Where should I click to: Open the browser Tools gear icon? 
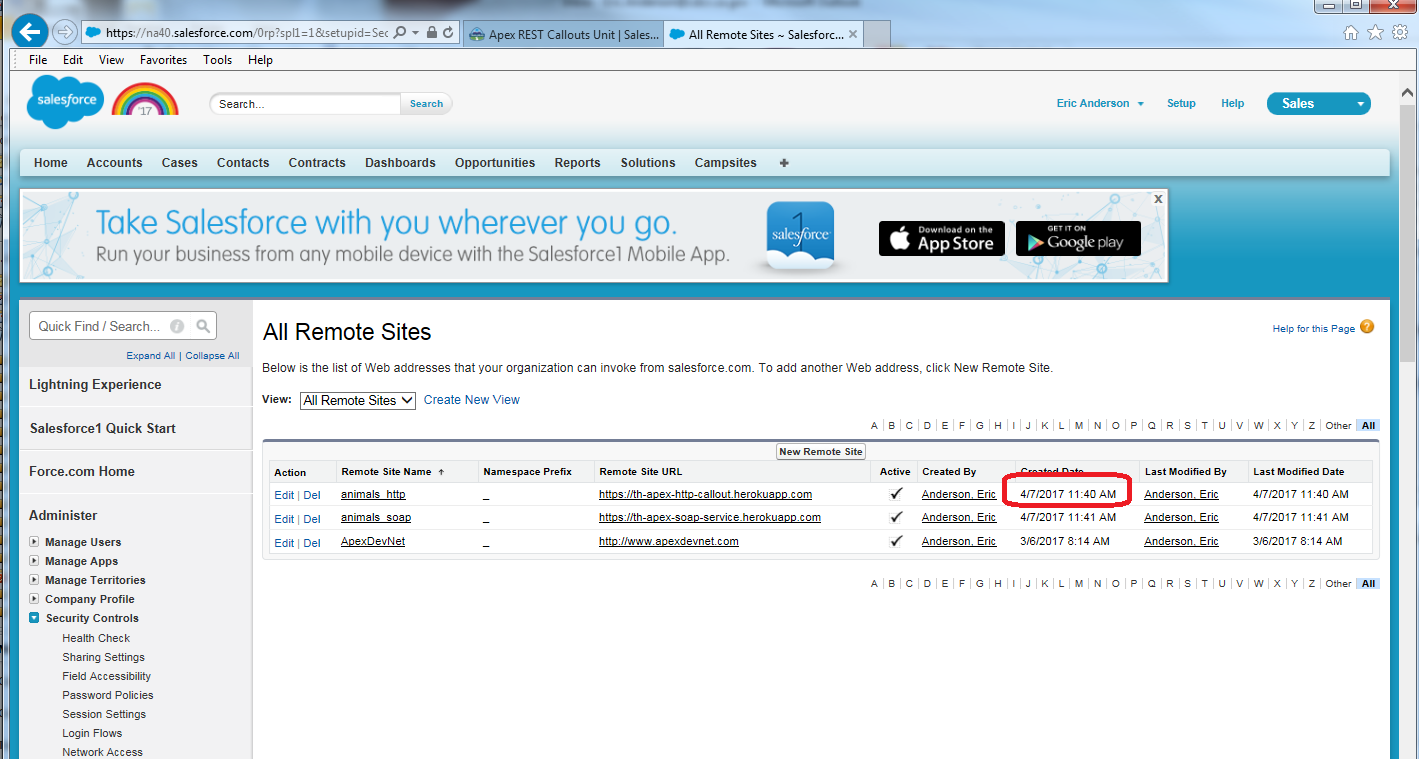1399,33
